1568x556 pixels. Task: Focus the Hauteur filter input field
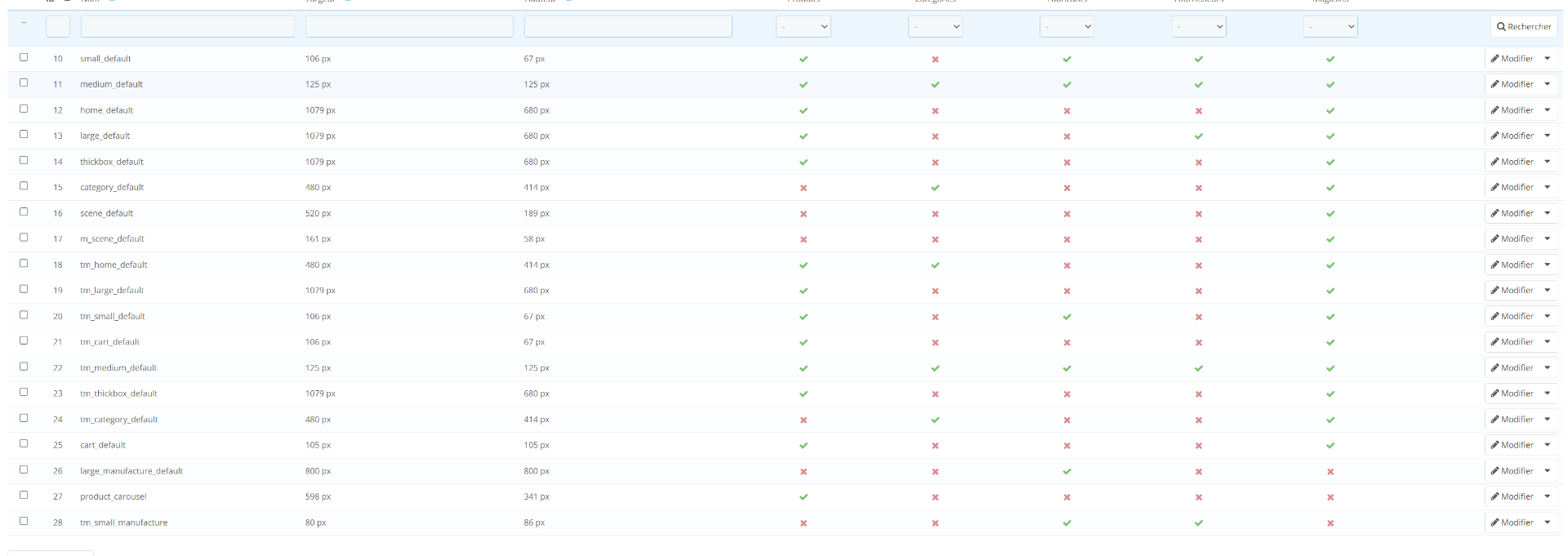point(628,27)
